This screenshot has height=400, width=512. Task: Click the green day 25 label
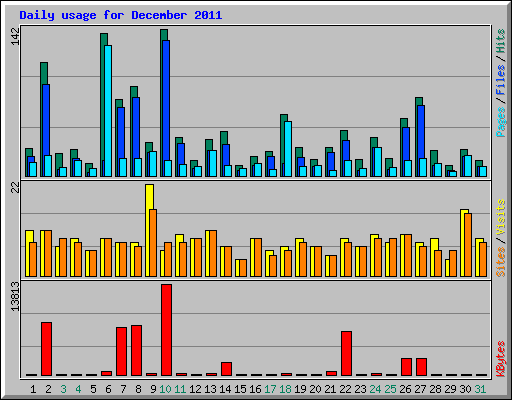(390, 389)
